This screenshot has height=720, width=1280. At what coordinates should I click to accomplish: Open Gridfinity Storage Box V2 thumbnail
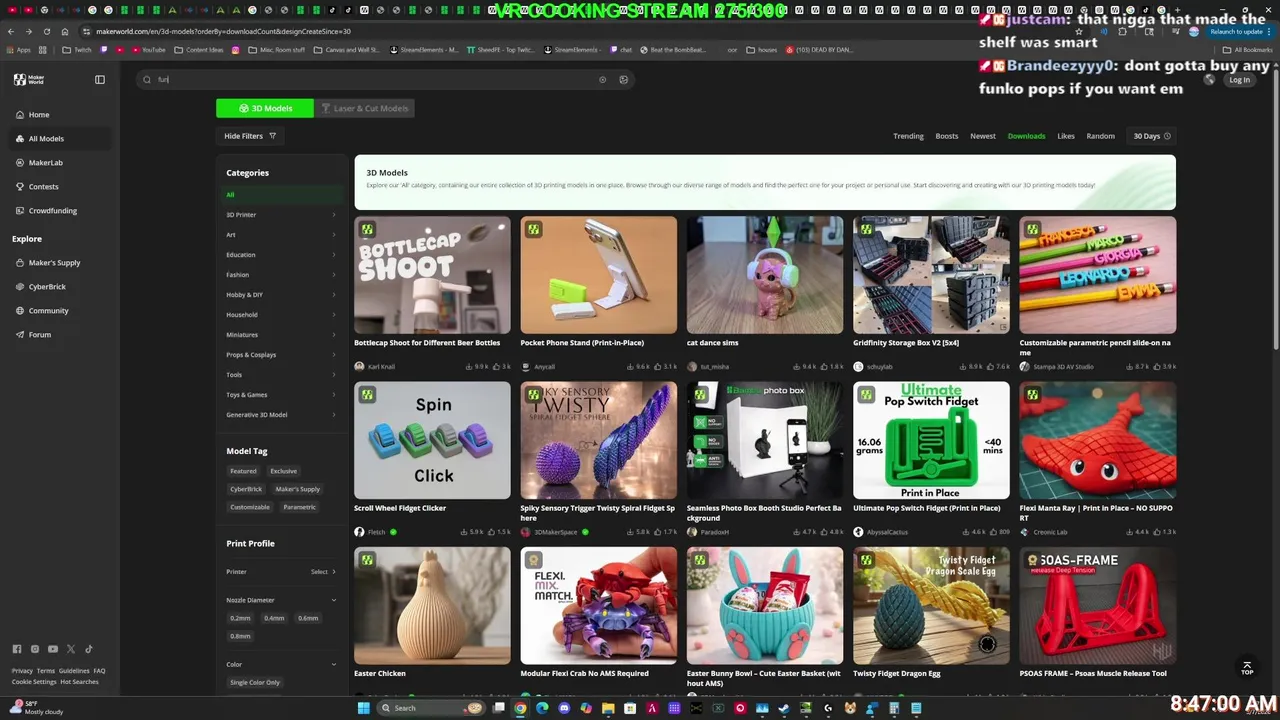(931, 275)
